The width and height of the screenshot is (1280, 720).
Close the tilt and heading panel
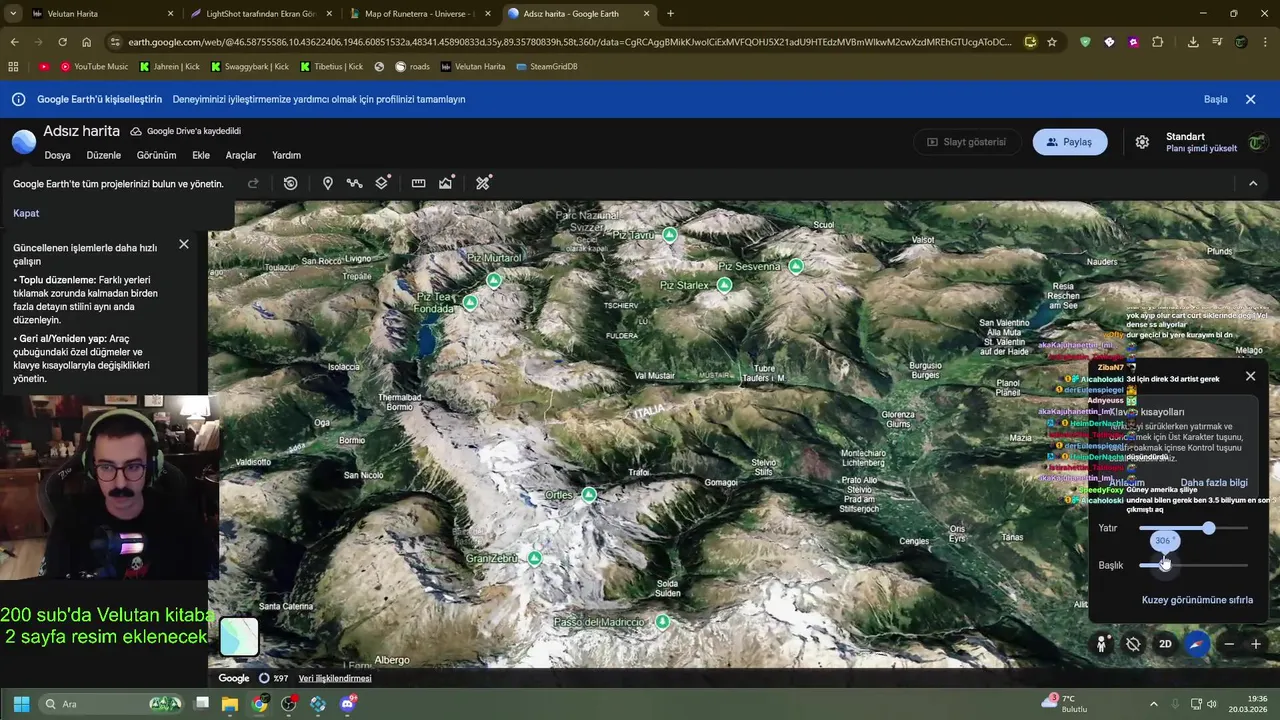[x=1250, y=376]
